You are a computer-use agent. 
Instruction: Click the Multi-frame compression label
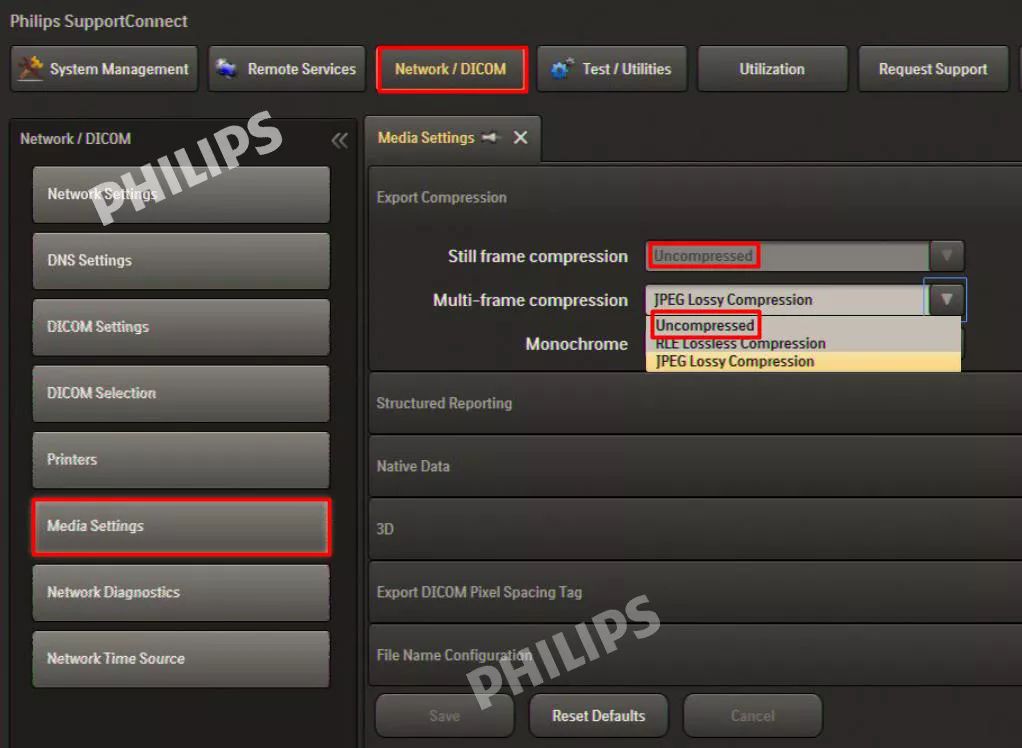[531, 300]
